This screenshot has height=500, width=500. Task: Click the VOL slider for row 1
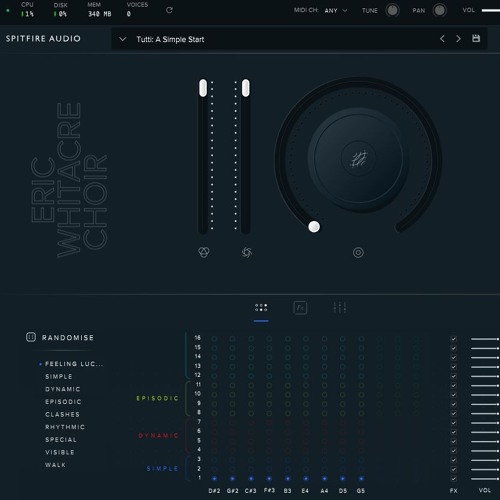(485, 478)
